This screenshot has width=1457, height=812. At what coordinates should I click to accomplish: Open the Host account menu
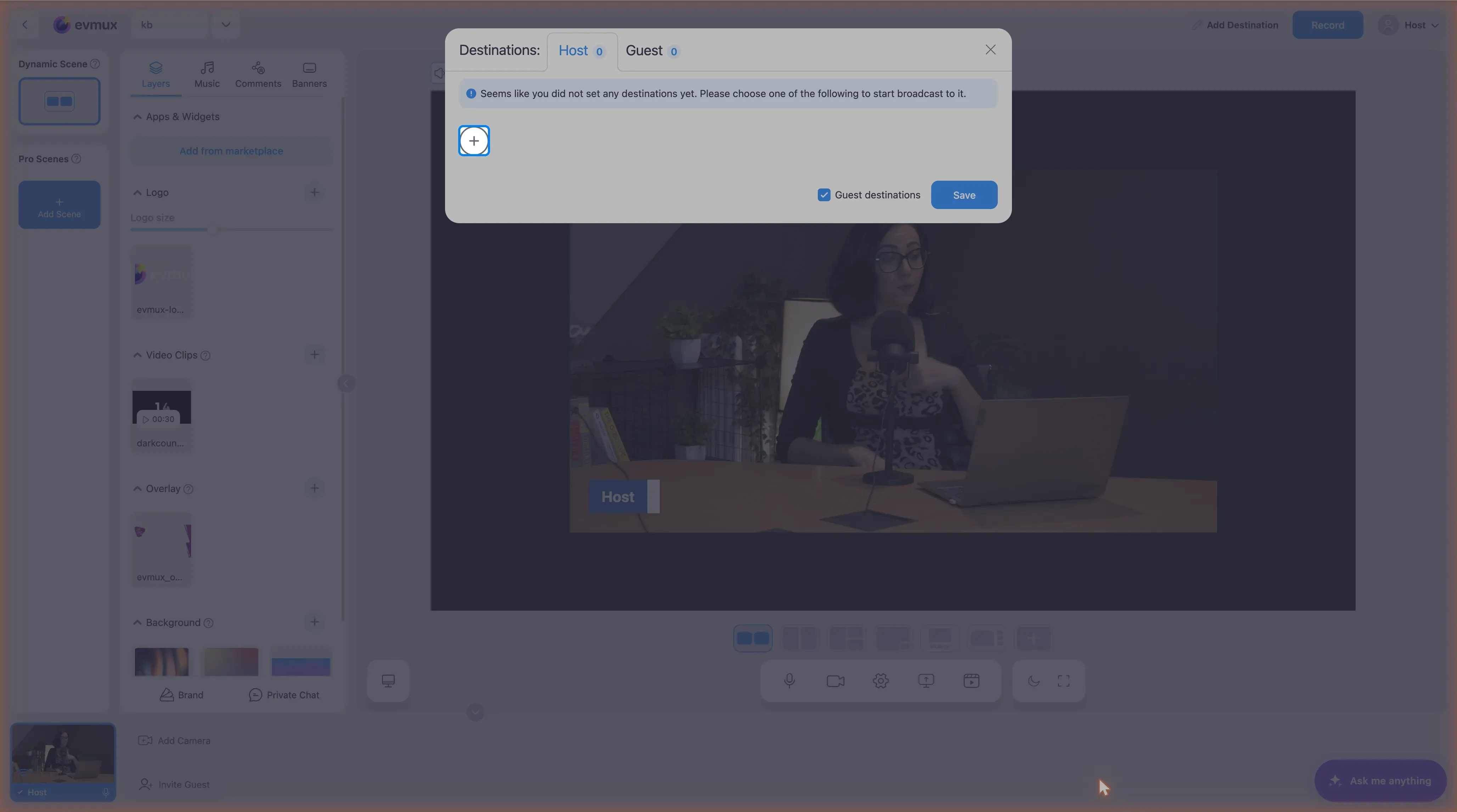point(1408,25)
